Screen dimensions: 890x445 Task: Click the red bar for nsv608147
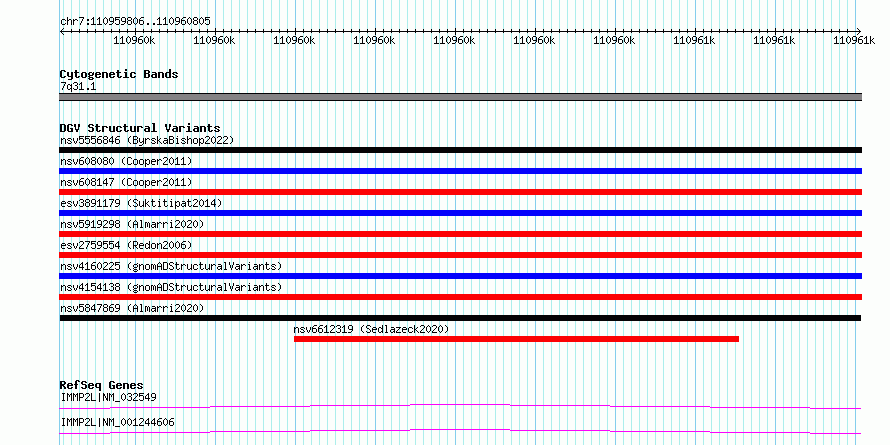tap(460, 192)
